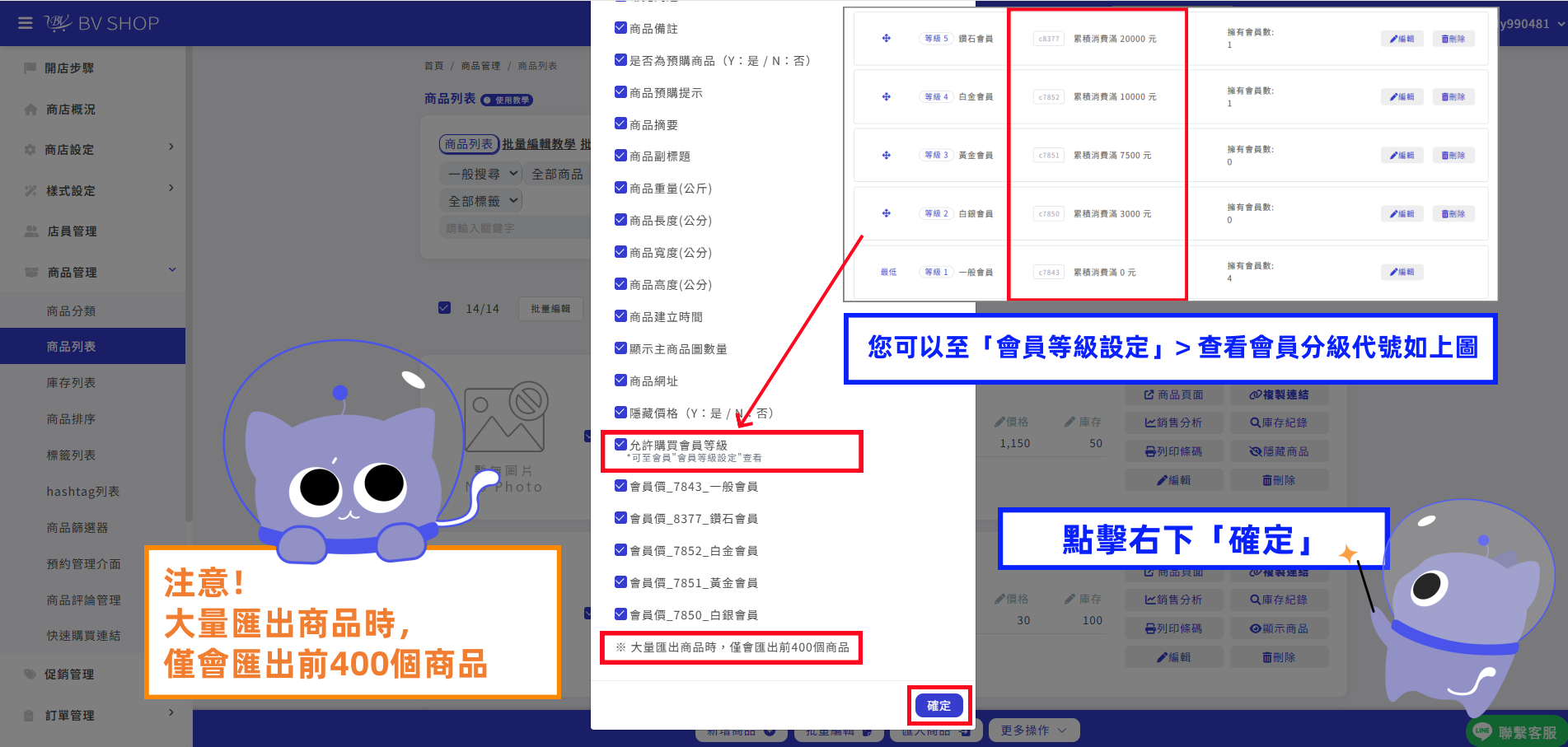Click the 批量編輯 button beside 14/14
This screenshot has width=1568, height=747.
(550, 309)
